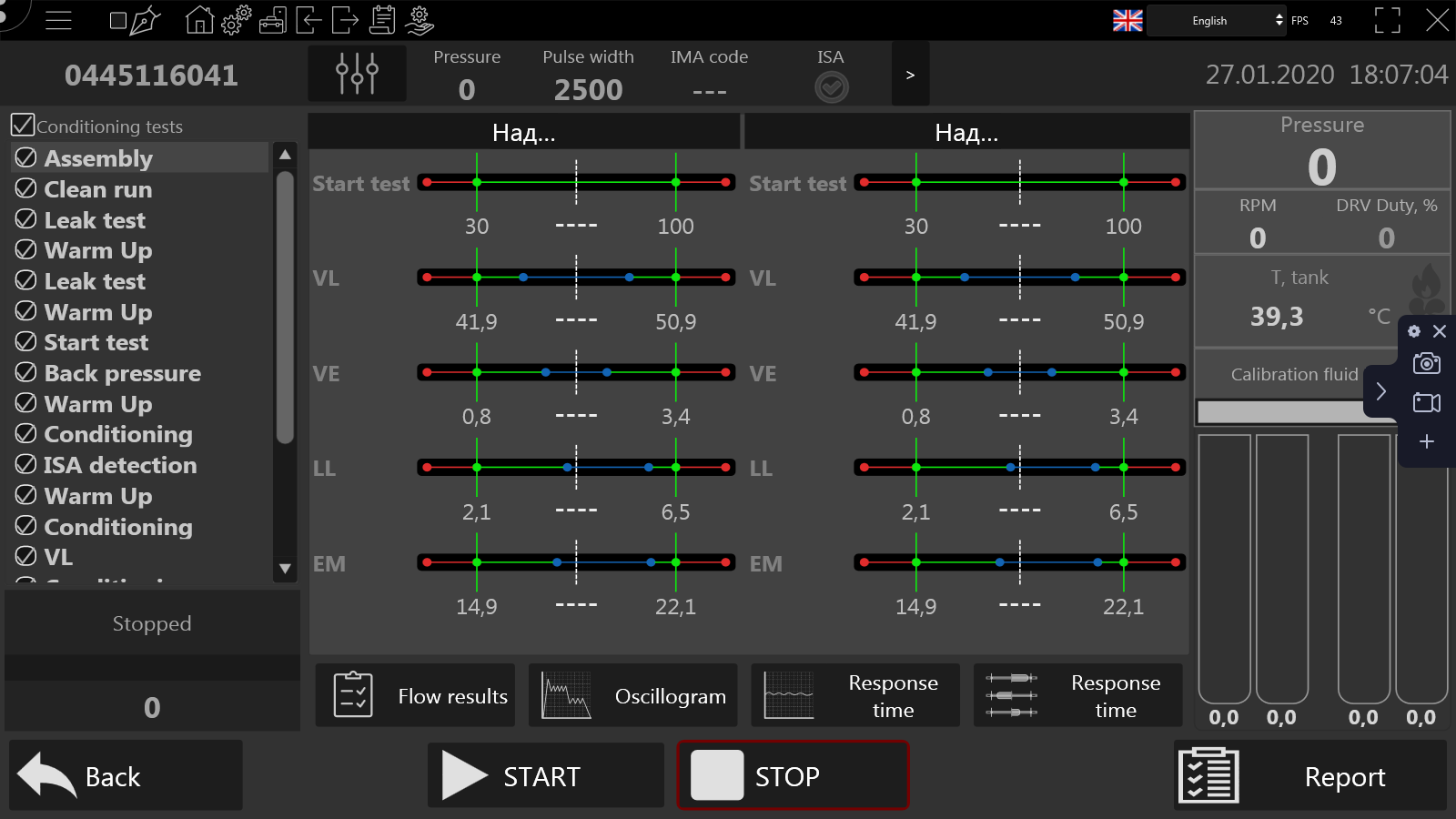Click the pen drawing tool icon
The height and width of the screenshot is (819, 1456).
(x=145, y=20)
